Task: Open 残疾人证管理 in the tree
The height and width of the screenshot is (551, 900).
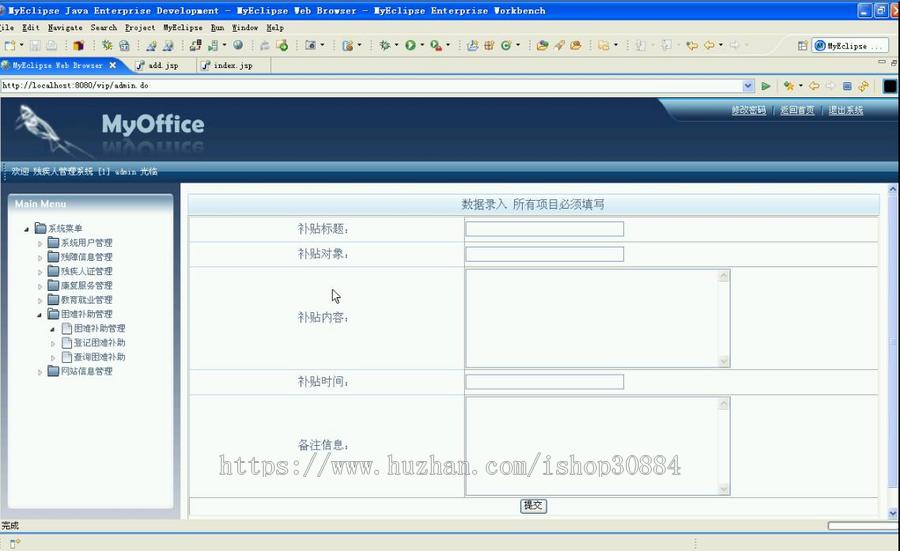Action: tap(87, 271)
